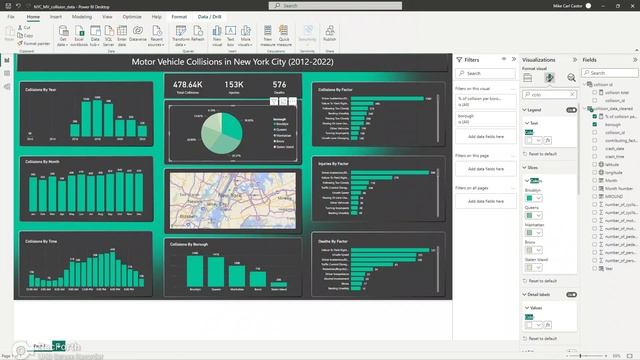The height and width of the screenshot is (360, 640).
Task: Collapse the Filters pane with chevrons
Action: click(513, 59)
